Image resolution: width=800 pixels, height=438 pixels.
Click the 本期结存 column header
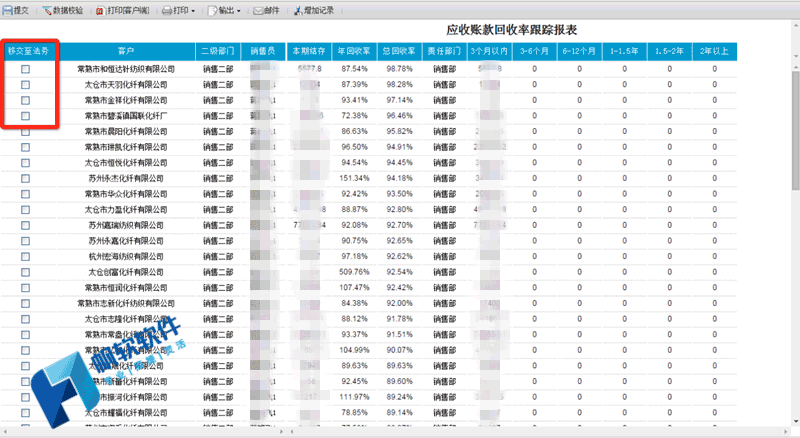pos(309,51)
